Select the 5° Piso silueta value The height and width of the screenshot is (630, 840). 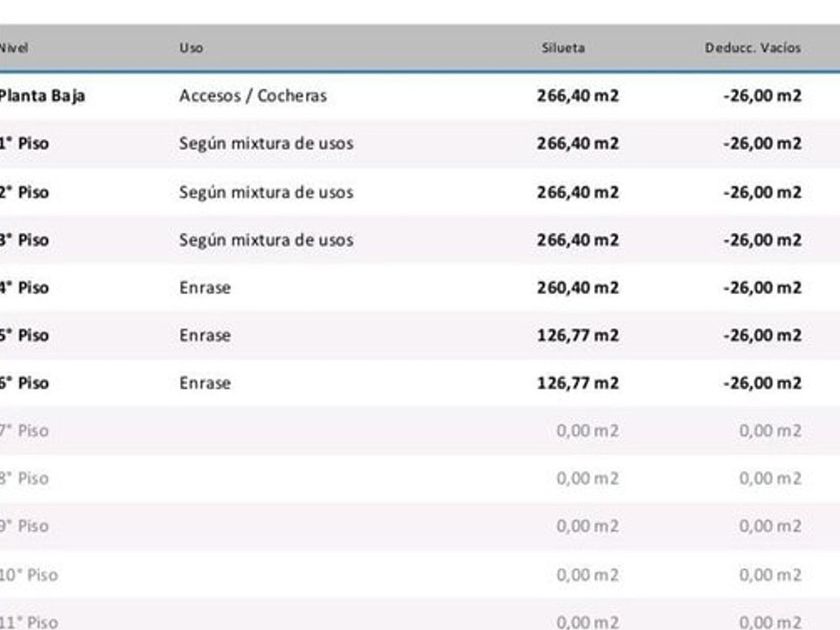coord(578,335)
